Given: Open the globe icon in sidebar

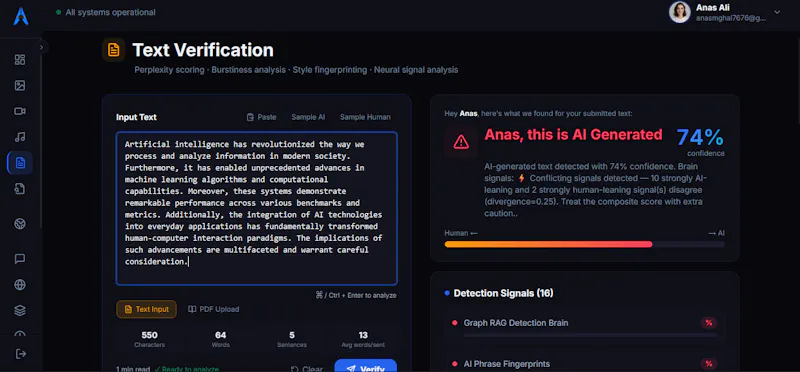Looking at the screenshot, I should click(x=20, y=284).
